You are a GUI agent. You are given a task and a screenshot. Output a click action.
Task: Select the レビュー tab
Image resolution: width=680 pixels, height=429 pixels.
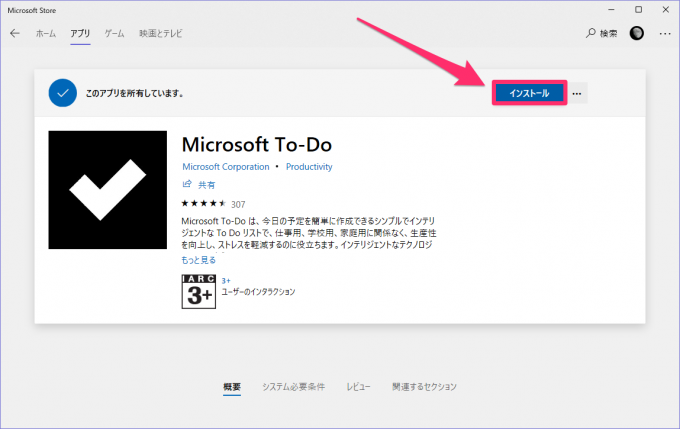358,386
